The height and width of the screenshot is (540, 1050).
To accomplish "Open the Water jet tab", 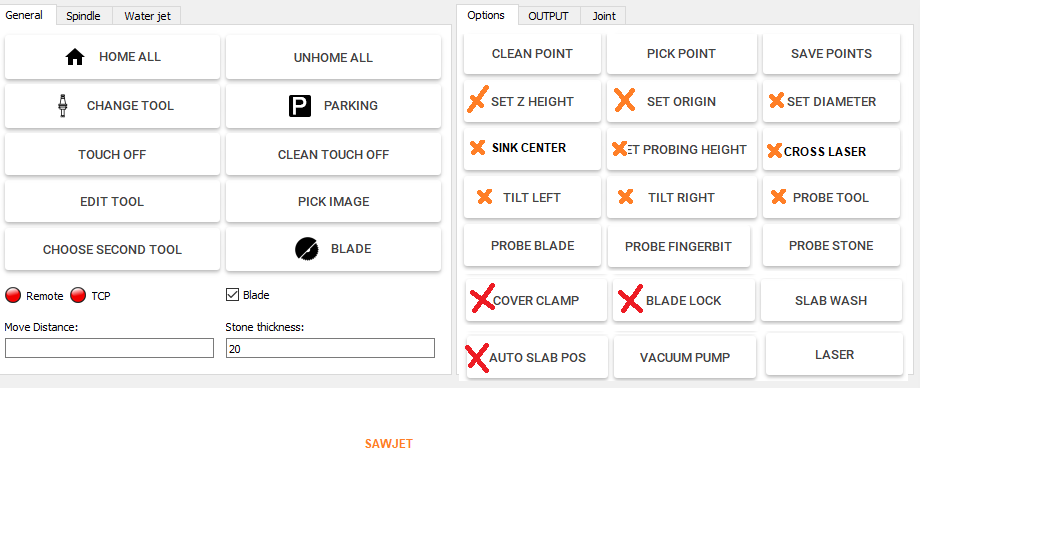I will click(x=147, y=16).
